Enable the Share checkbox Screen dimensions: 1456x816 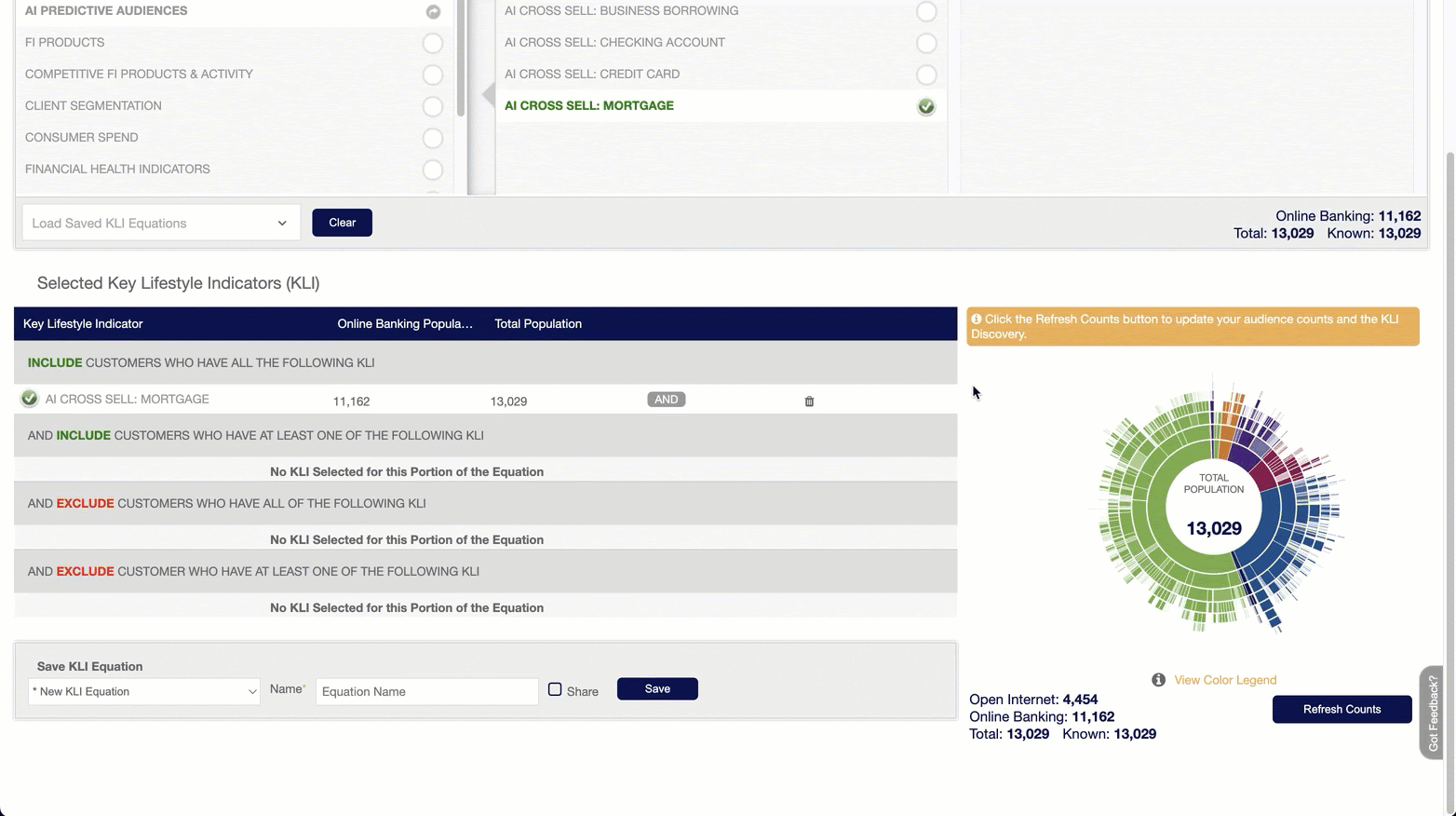click(x=555, y=689)
